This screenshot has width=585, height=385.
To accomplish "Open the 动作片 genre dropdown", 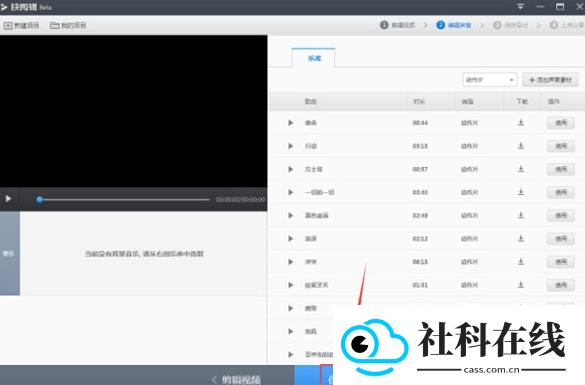I will (490, 80).
